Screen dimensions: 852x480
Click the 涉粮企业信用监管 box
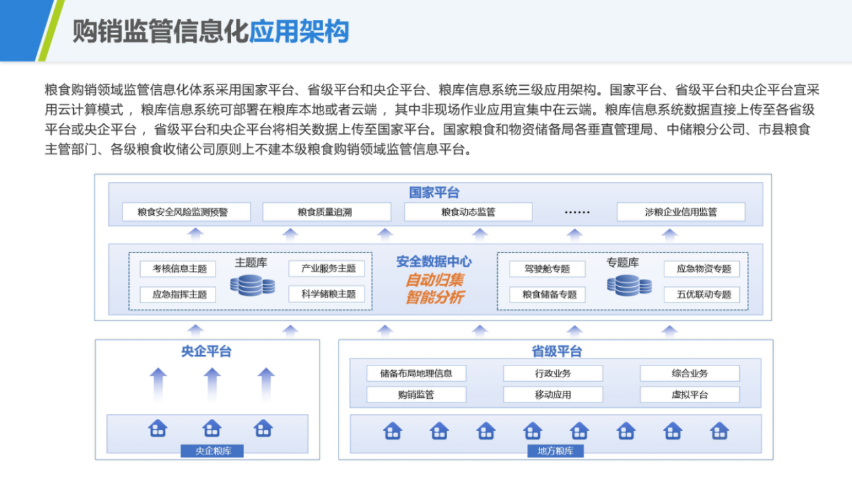click(x=681, y=212)
